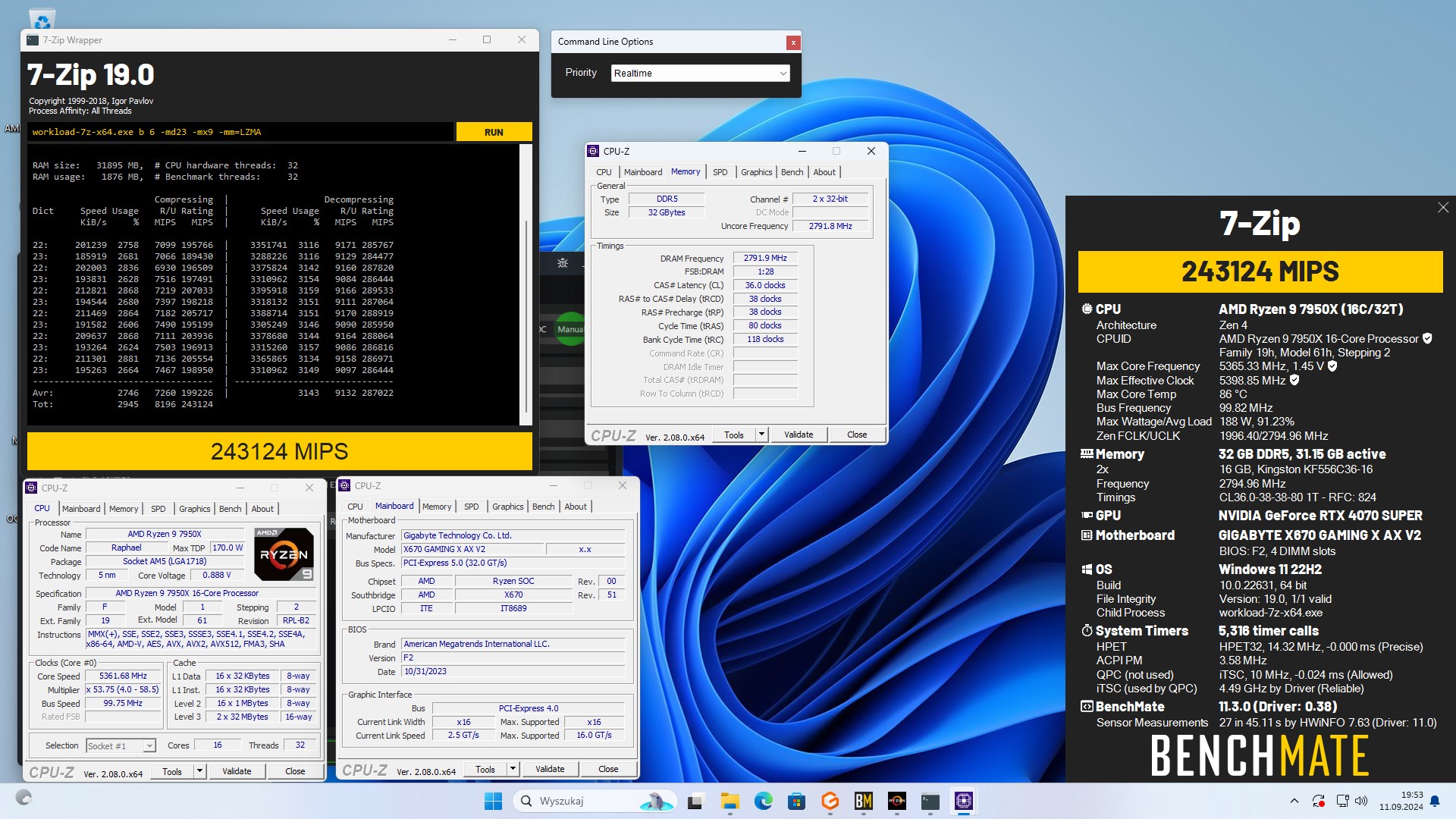Click the Ryzen 9 logo in CPU-Z
Screen dimensions: 1456x819
click(284, 554)
